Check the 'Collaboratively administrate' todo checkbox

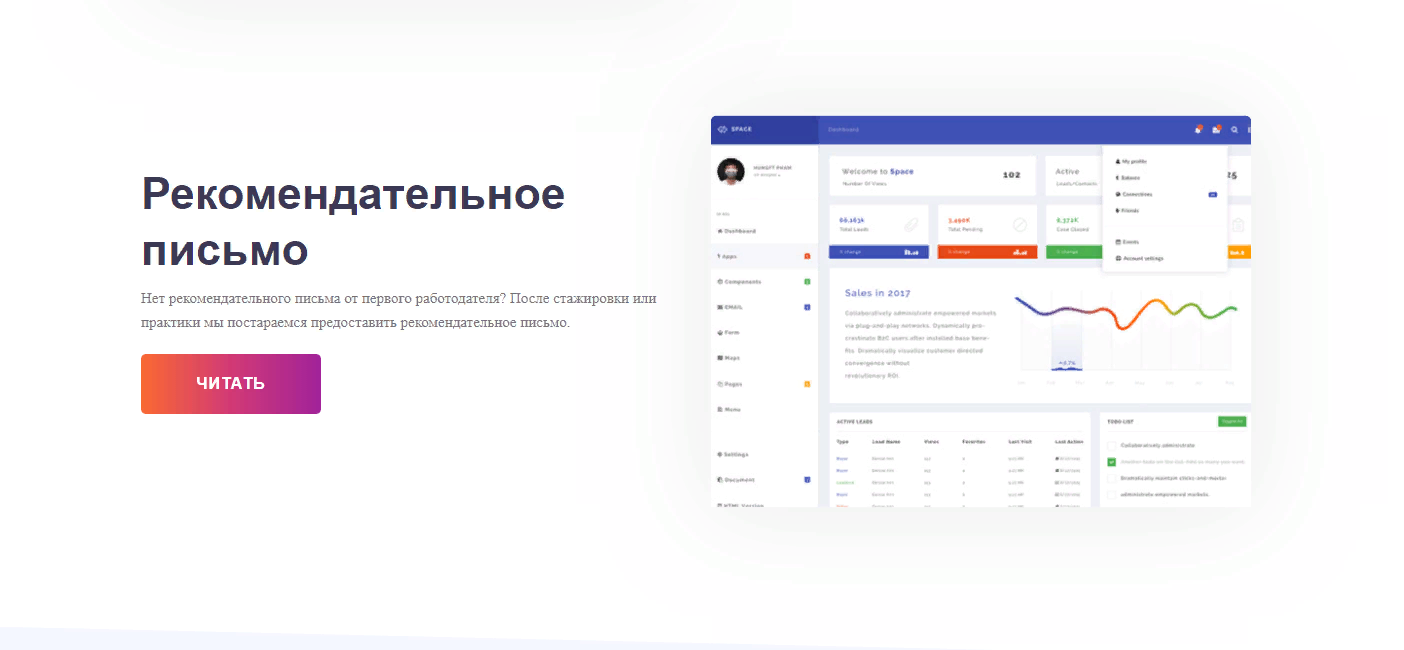1111,445
